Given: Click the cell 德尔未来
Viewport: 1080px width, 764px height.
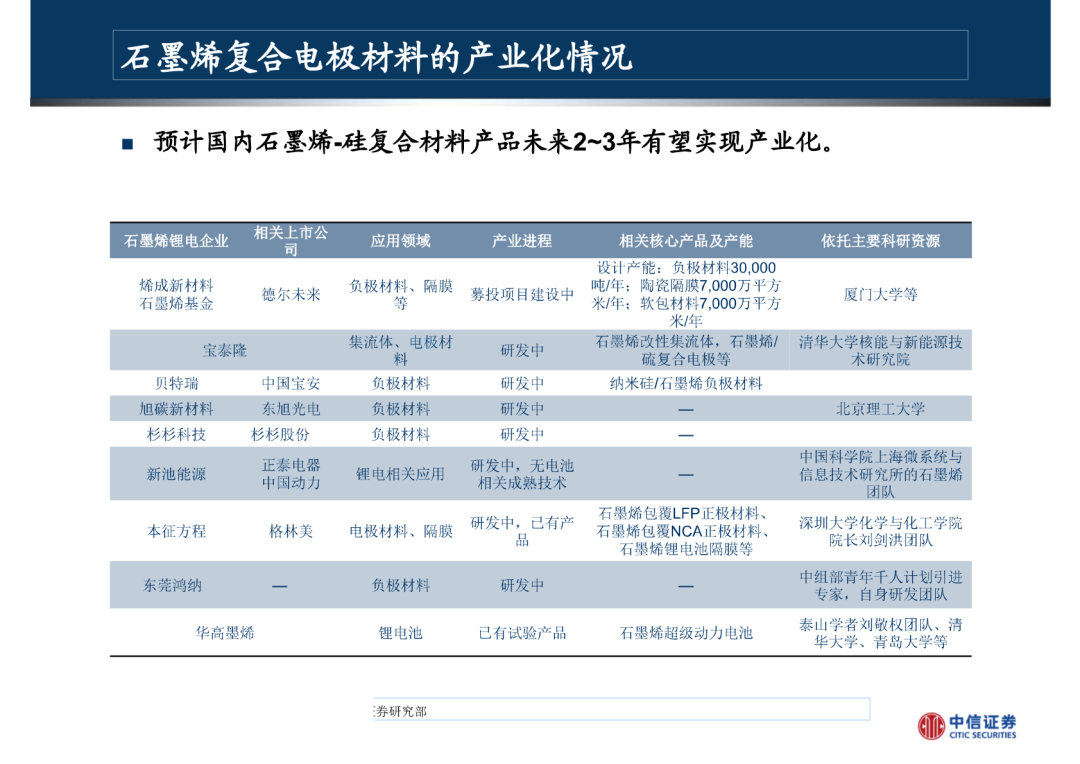Looking at the screenshot, I should 291,294.
